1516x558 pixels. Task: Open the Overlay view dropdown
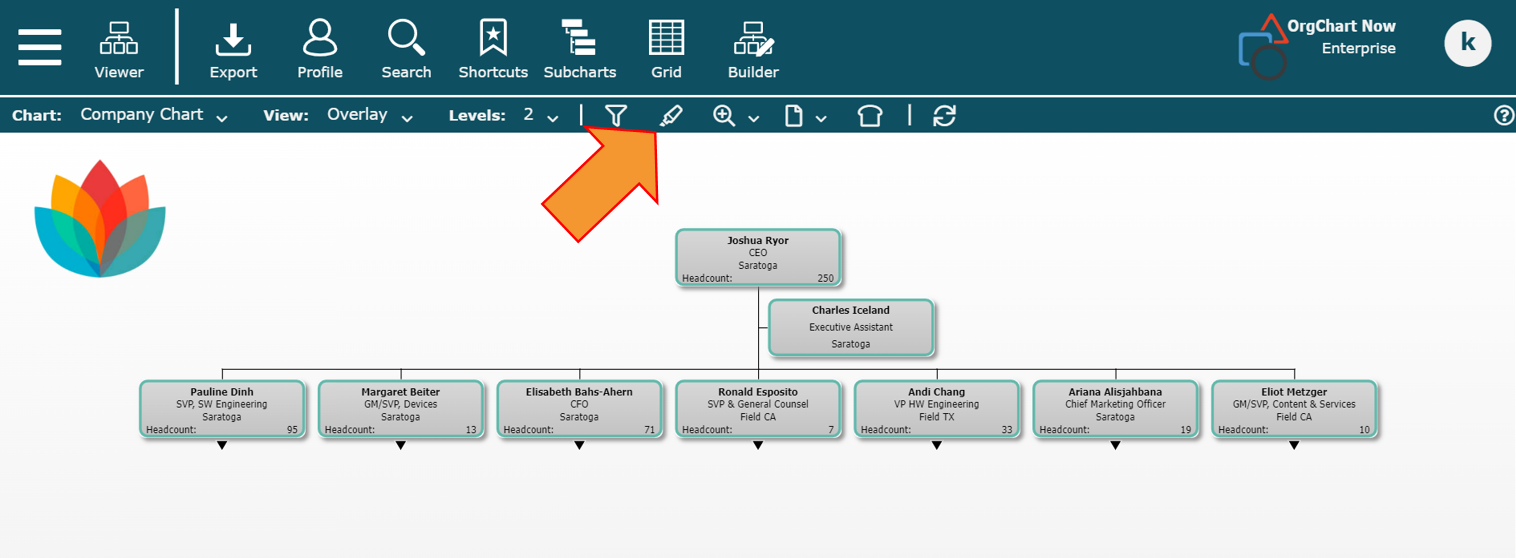pyautogui.click(x=369, y=116)
